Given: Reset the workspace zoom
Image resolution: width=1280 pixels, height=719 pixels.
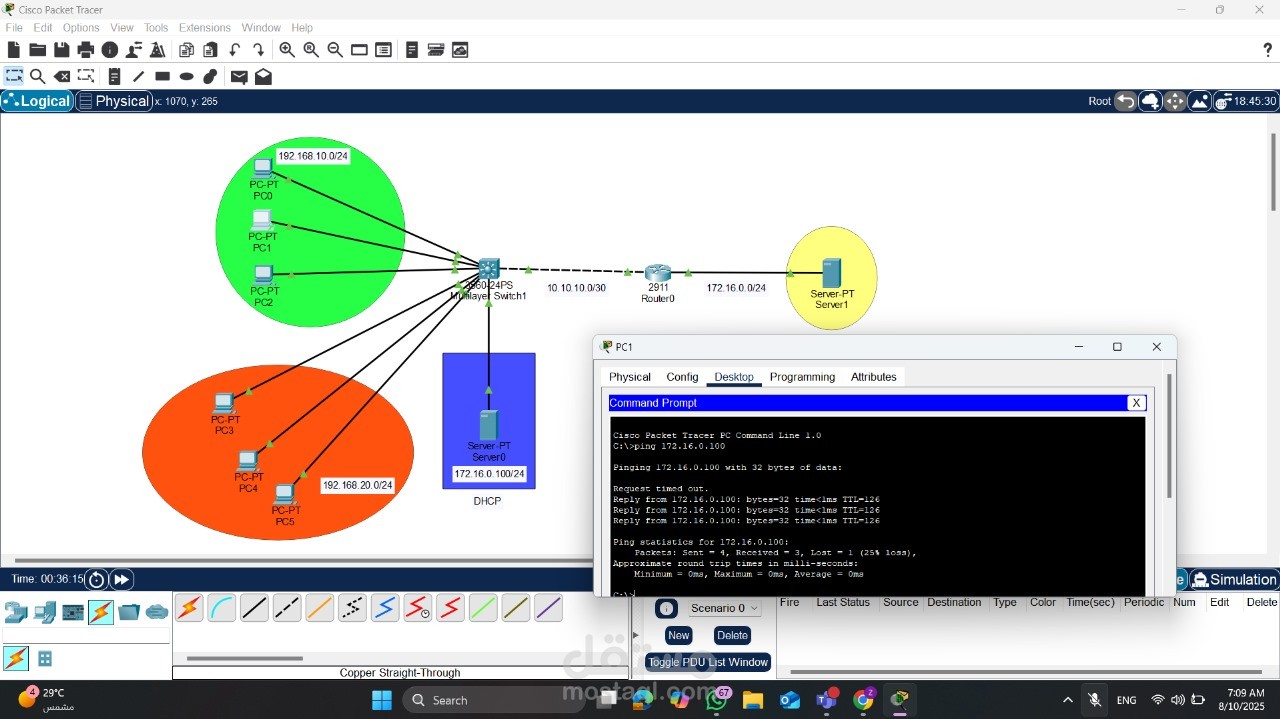Looking at the screenshot, I should pyautogui.click(x=311, y=50).
